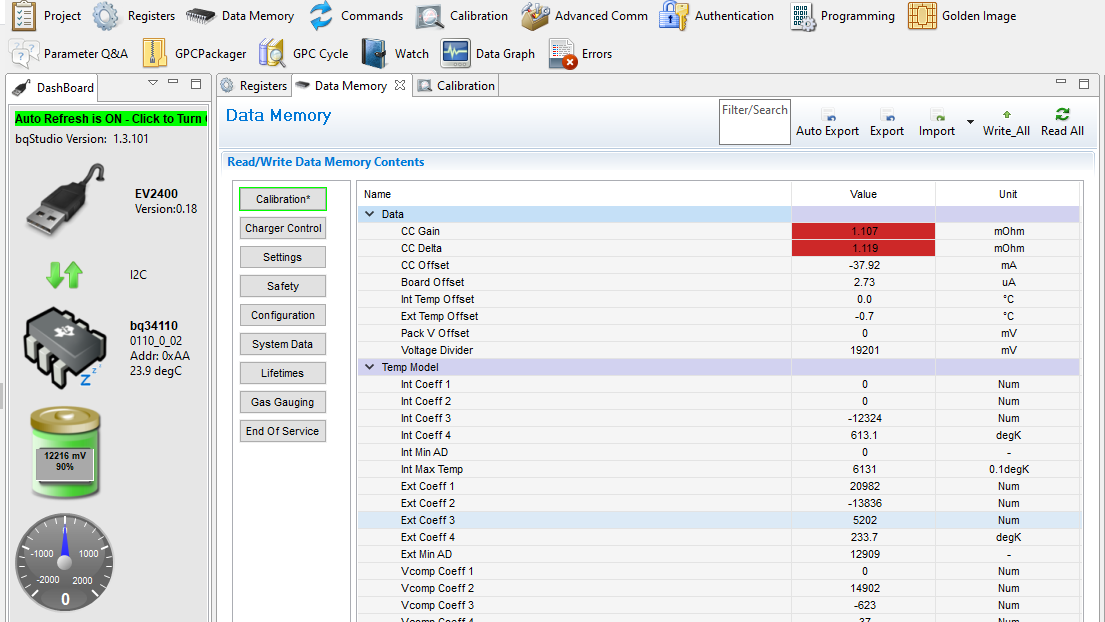Click the CC Offset value -37.92
This screenshot has height=622, width=1105.
(863, 265)
